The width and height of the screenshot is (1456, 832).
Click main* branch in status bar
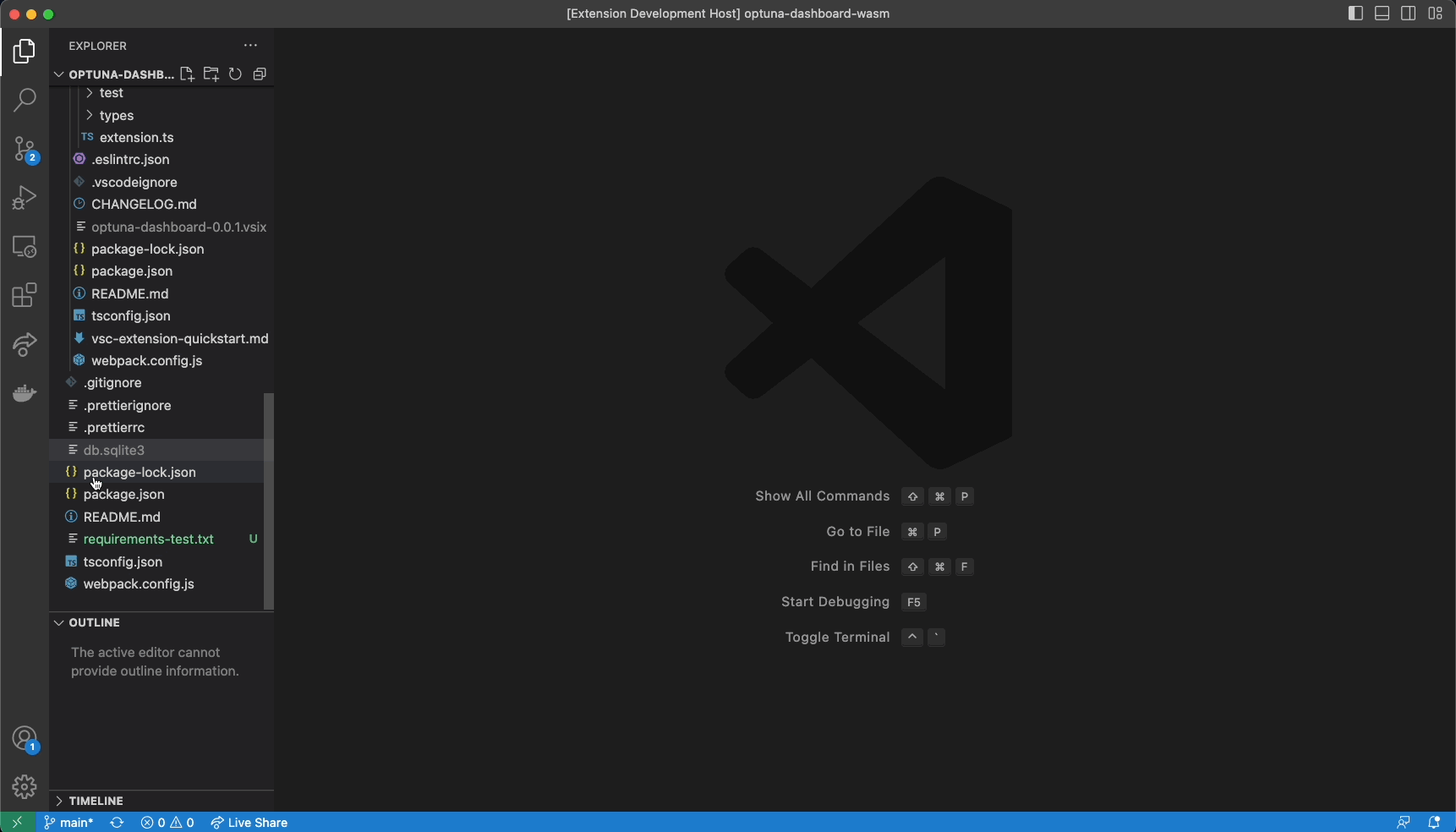pos(68,823)
